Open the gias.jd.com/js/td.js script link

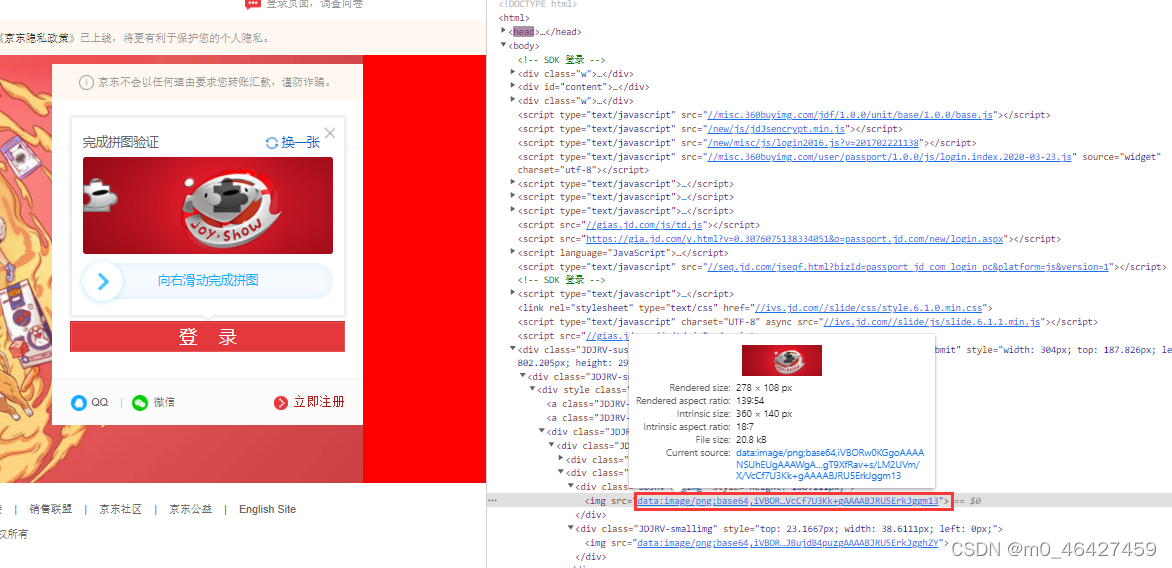click(644, 225)
